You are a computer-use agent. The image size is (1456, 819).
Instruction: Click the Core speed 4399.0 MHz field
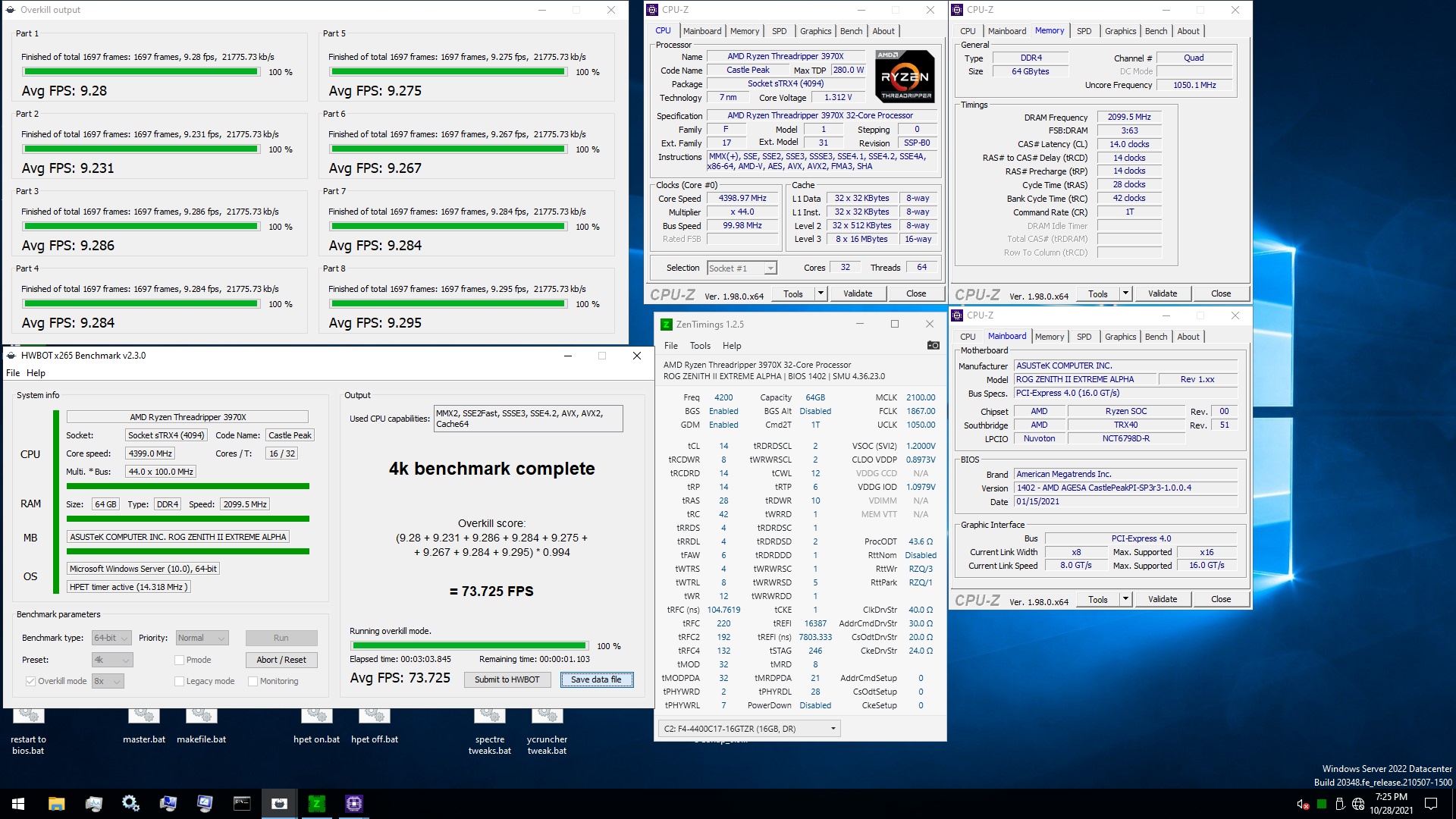pyautogui.click(x=150, y=453)
